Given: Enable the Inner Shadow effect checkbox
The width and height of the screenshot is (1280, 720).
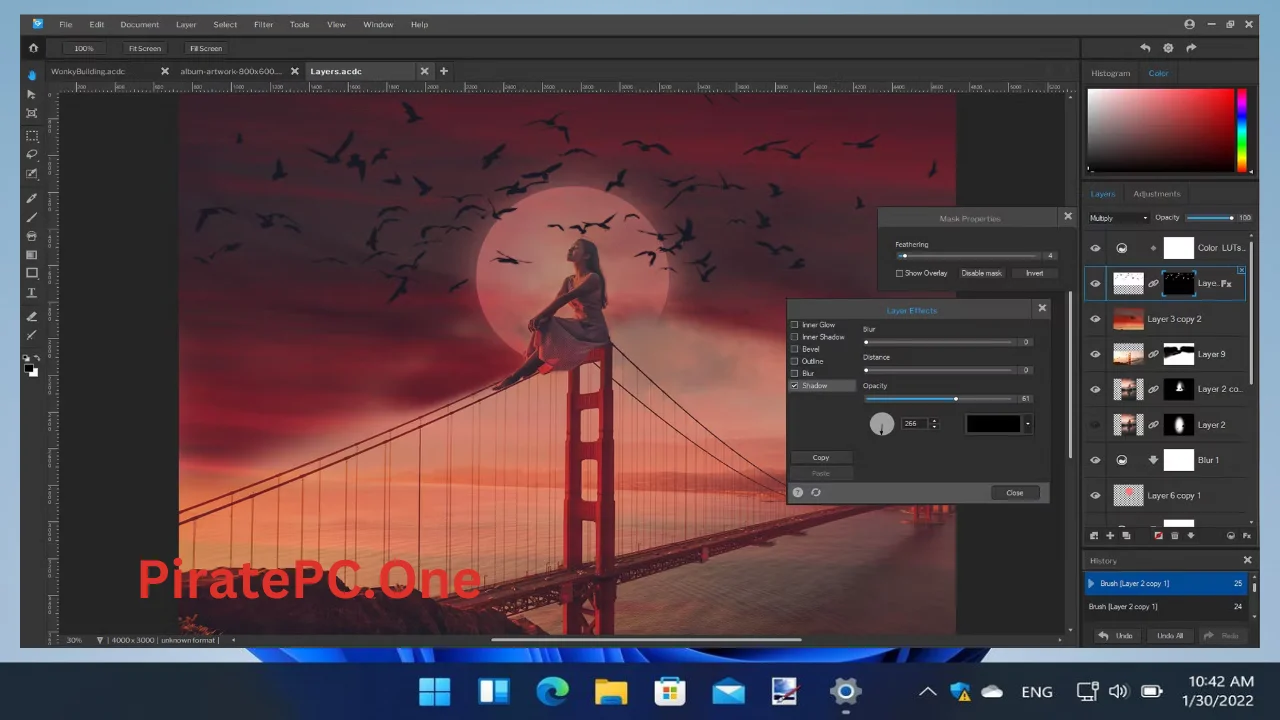Looking at the screenshot, I should click(x=795, y=337).
